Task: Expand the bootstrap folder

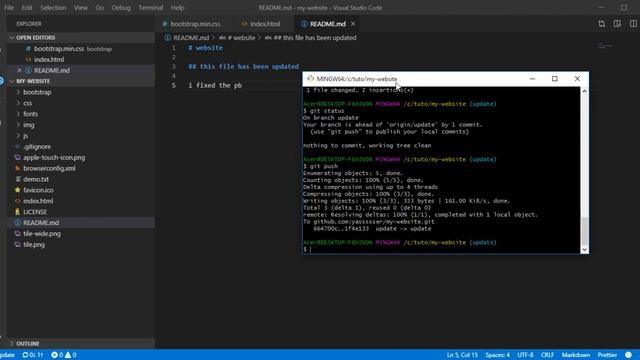Action: coord(81,92)
